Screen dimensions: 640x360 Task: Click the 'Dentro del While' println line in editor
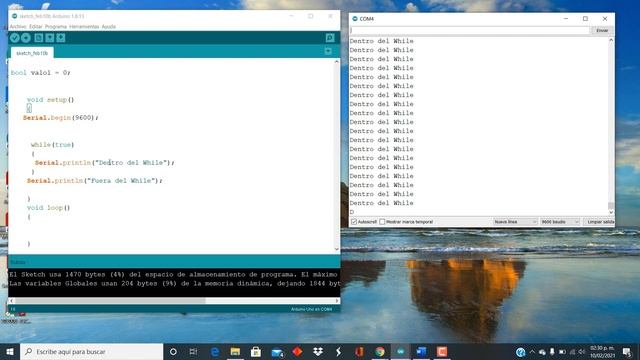tap(104, 162)
